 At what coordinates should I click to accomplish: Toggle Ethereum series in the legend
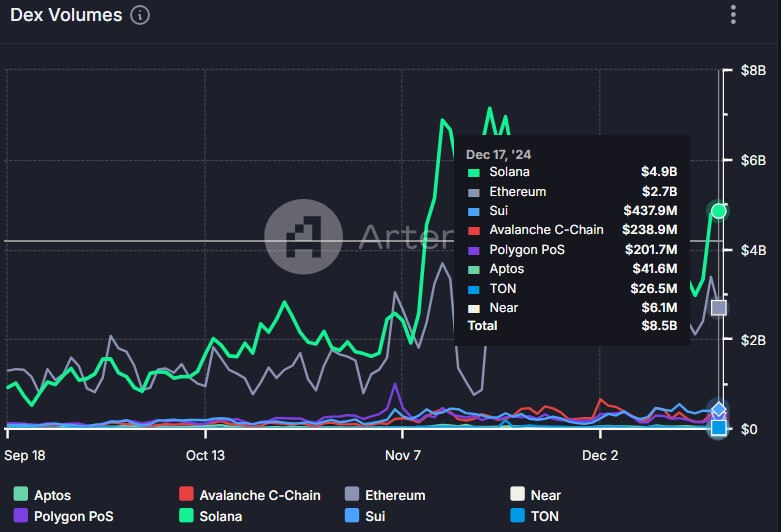(x=385, y=495)
